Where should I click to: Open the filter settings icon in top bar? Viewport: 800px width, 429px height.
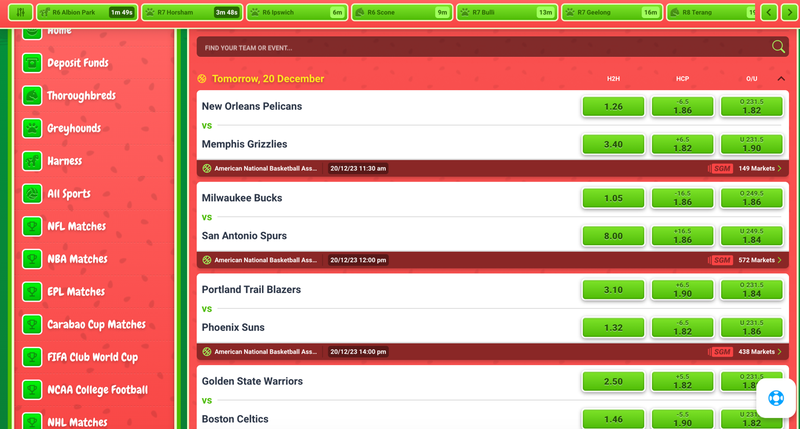click(20, 12)
